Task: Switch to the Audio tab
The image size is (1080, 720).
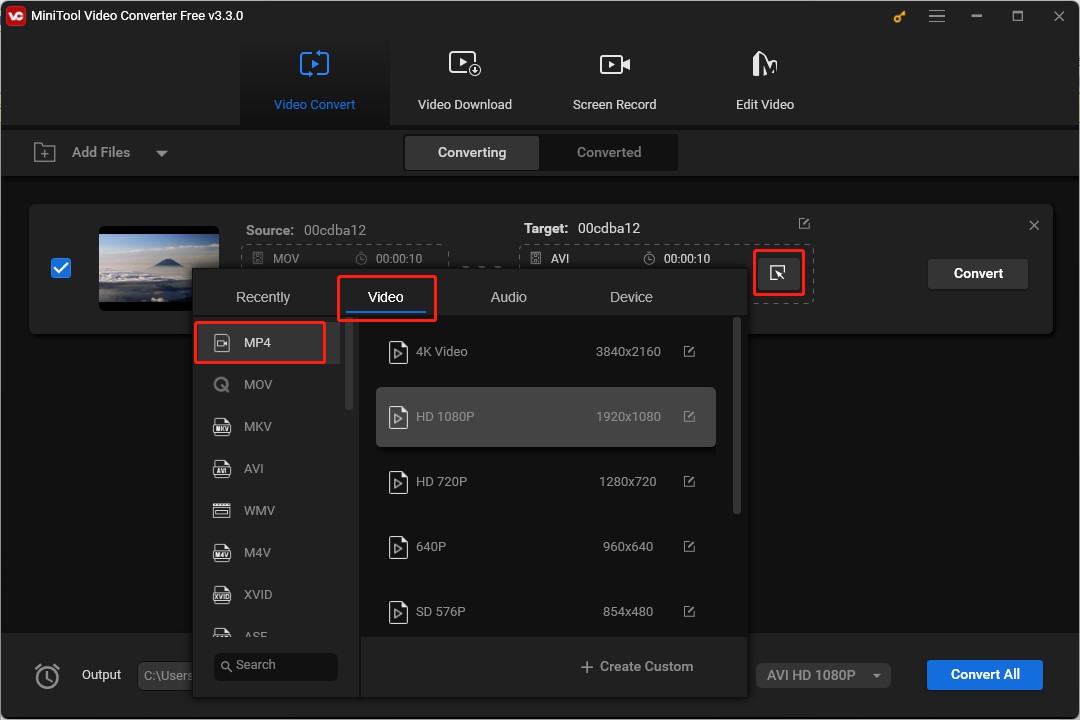Action: click(509, 297)
